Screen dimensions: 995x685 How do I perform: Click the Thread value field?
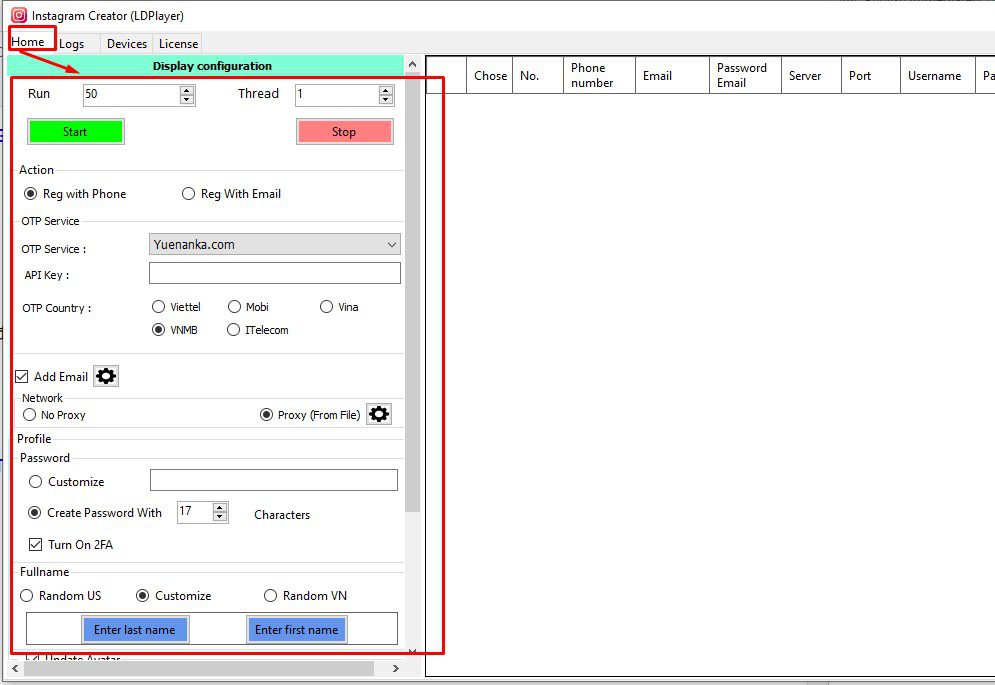pos(338,95)
